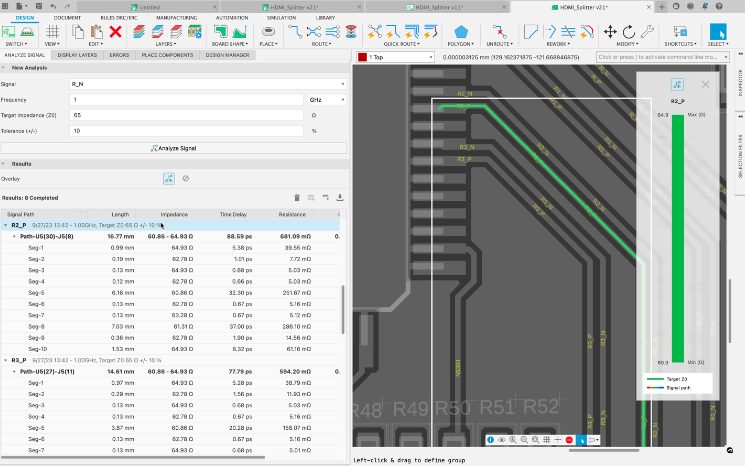Open the GHz frequency unit dropdown
This screenshot has width=745, height=466.
[326, 100]
